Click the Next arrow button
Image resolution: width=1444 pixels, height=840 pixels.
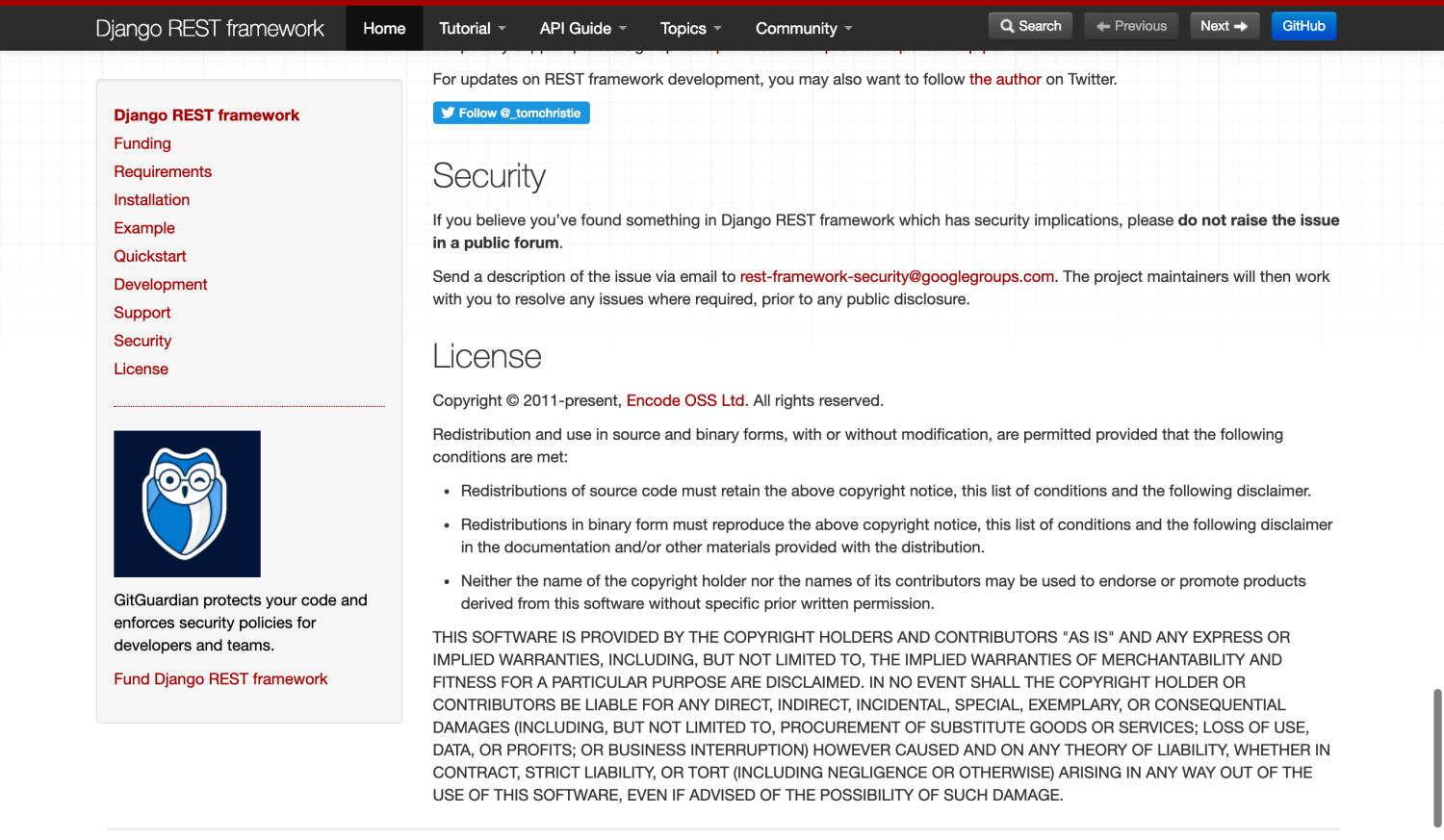[x=1225, y=26]
